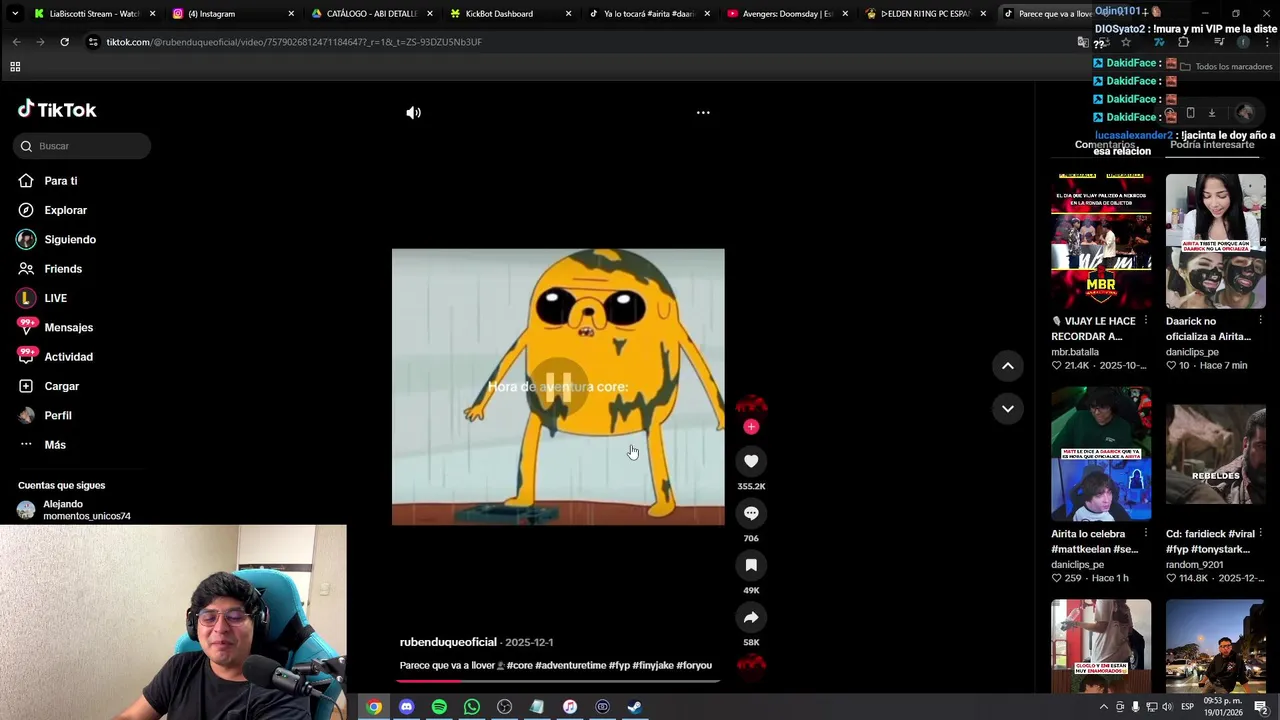Switch to the Comentarios tab
This screenshot has width=1280, height=720.
1105,145
